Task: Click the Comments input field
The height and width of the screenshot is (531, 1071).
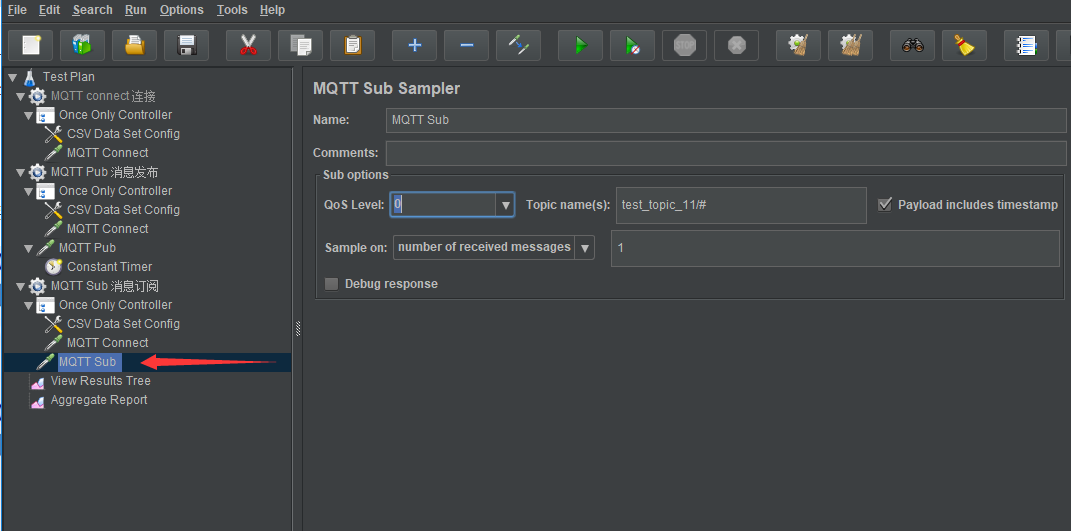Action: tap(726, 152)
